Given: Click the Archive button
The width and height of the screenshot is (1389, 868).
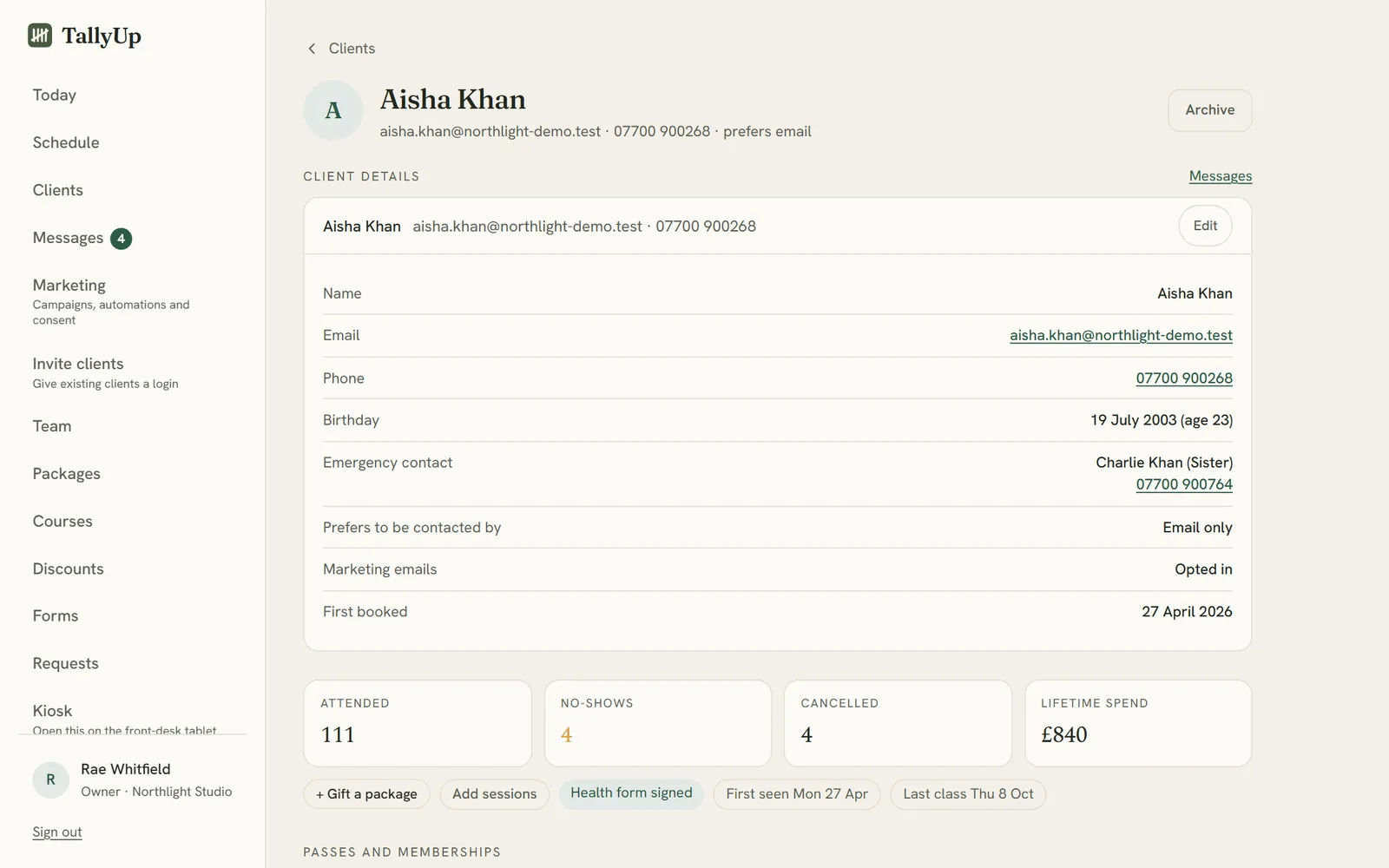Looking at the screenshot, I should tap(1210, 110).
